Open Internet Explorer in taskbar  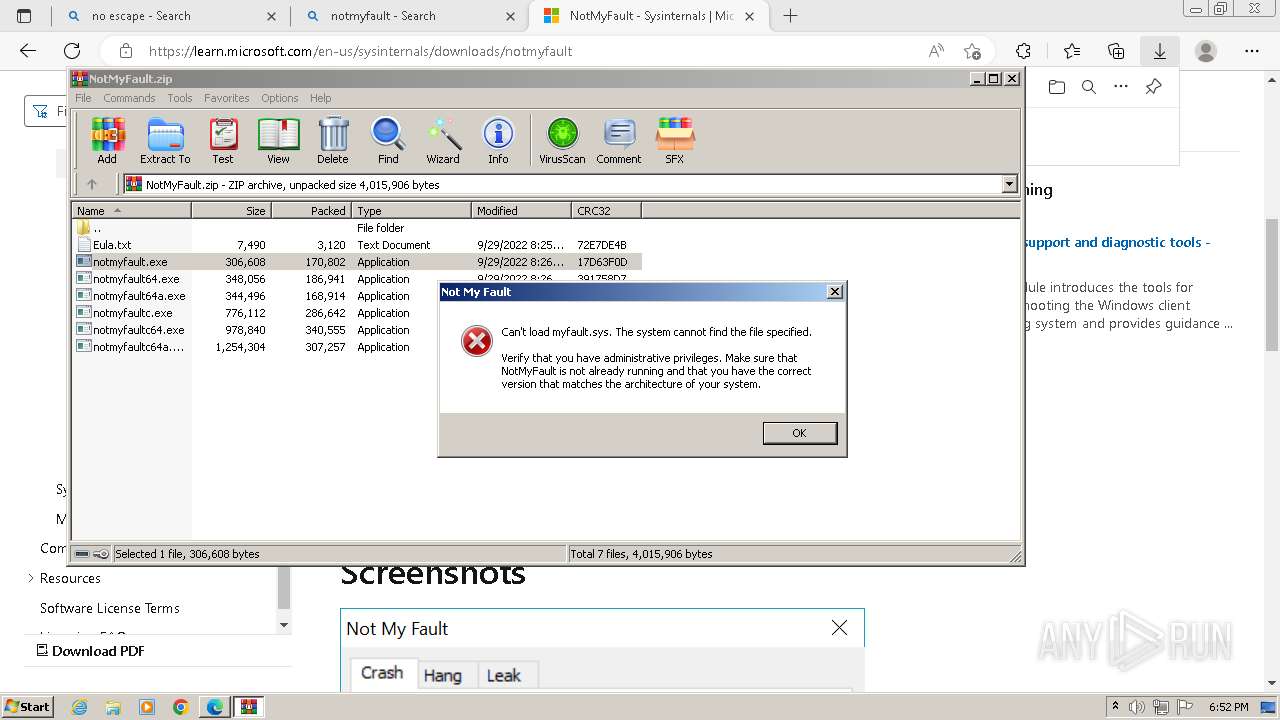click(x=80, y=707)
